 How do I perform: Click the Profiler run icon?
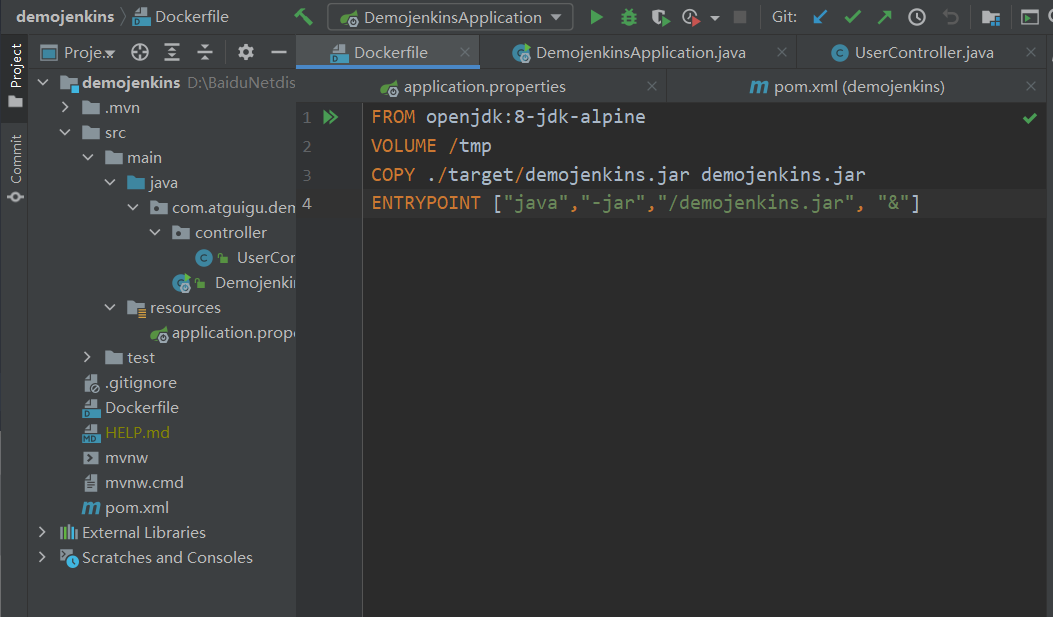[x=692, y=17]
